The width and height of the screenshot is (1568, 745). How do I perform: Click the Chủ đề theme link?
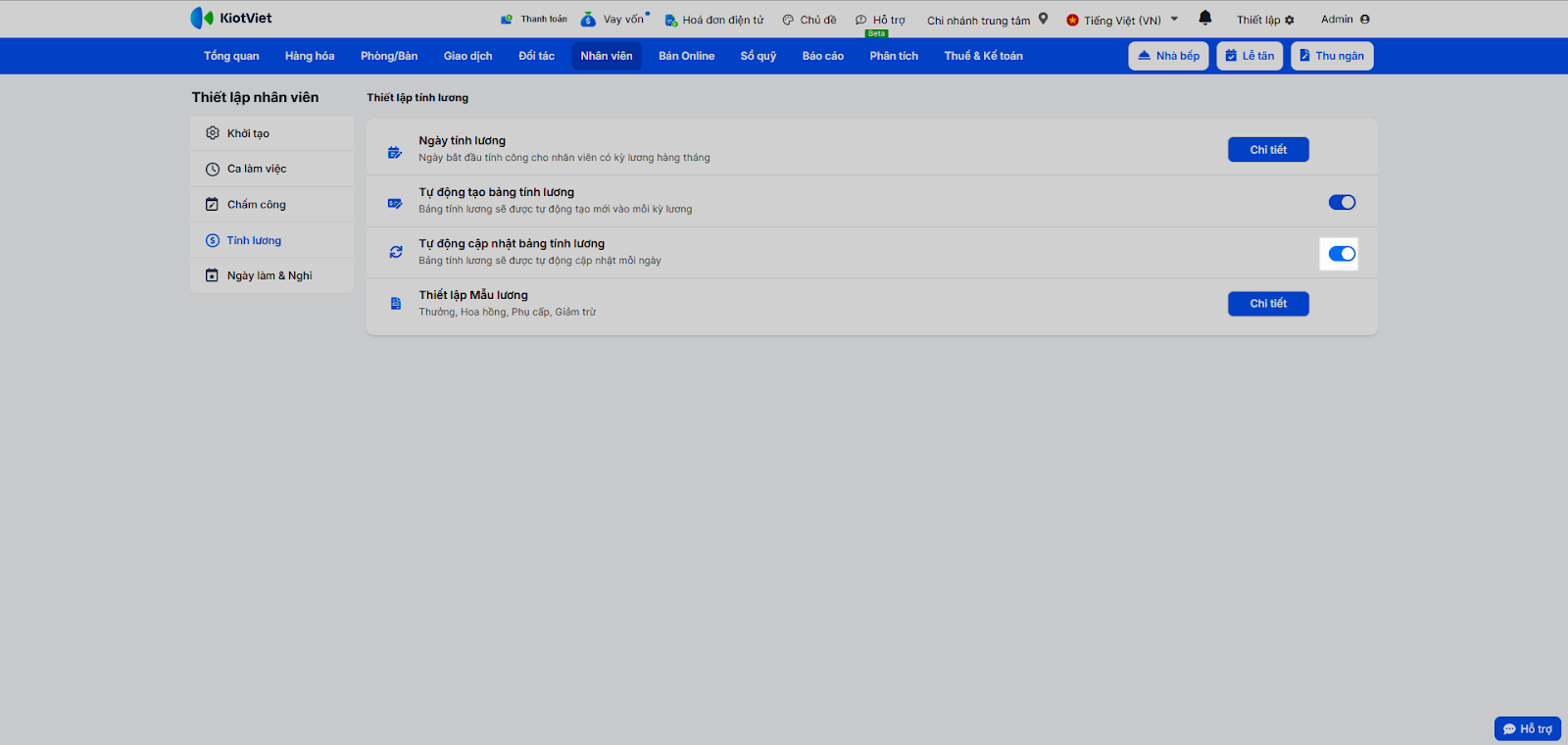[x=818, y=20]
